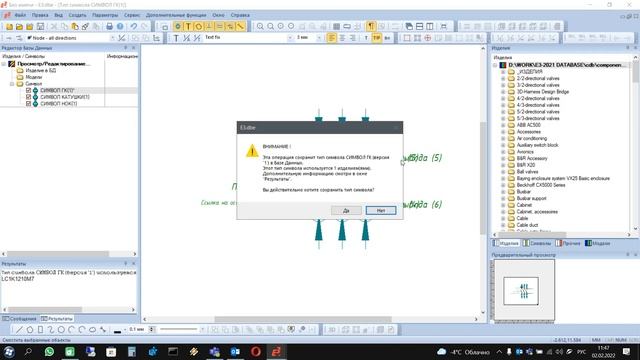This screenshot has height=360, width=640.
Task: Click the zoom out magnifier icon
Action: point(270,27)
